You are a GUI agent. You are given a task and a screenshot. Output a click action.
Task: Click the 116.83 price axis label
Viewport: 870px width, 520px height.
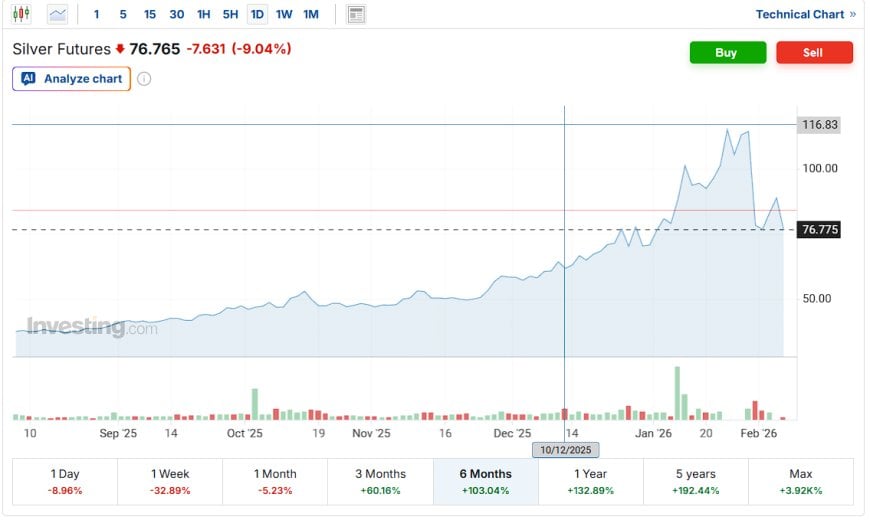click(x=820, y=125)
